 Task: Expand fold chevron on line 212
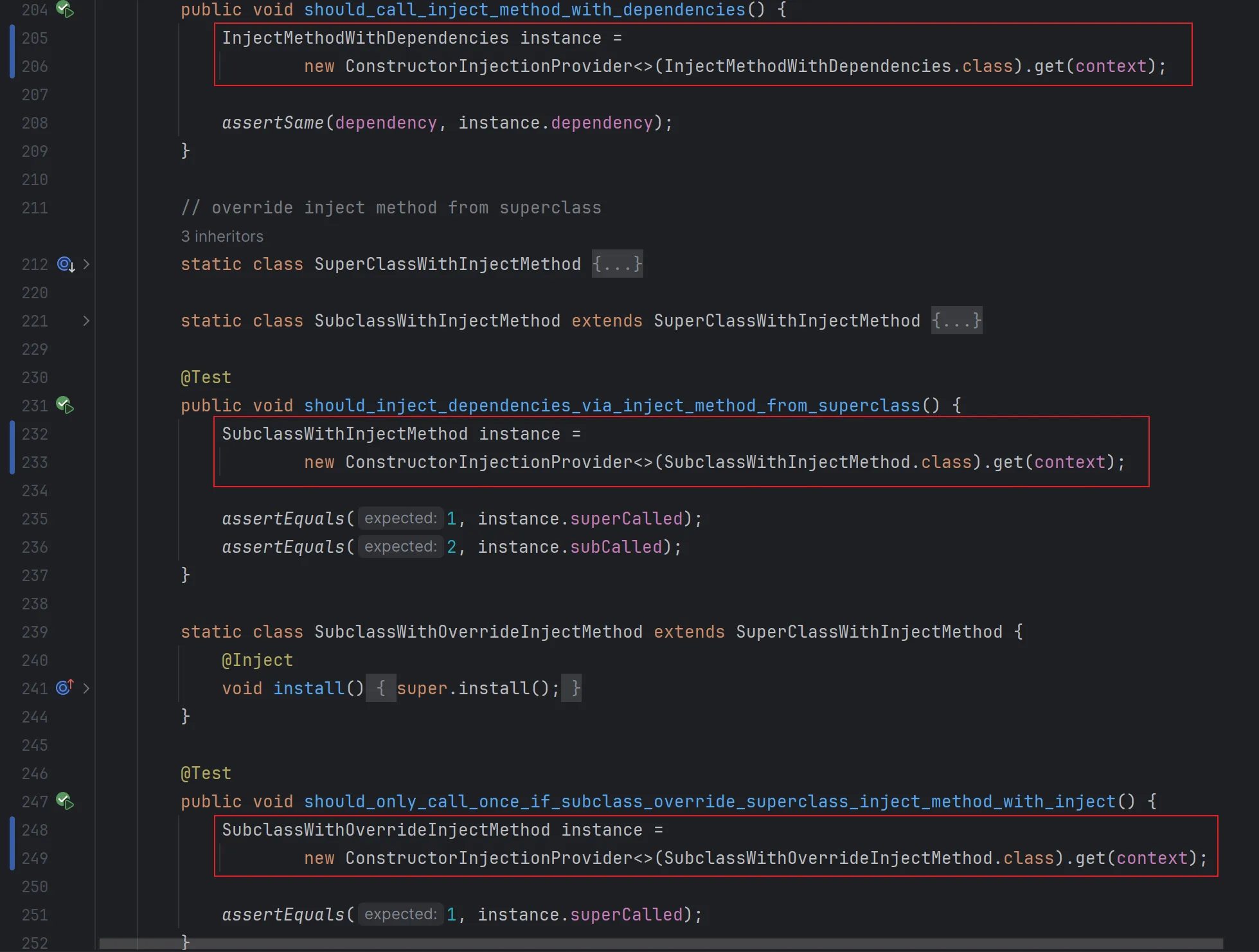point(87,264)
